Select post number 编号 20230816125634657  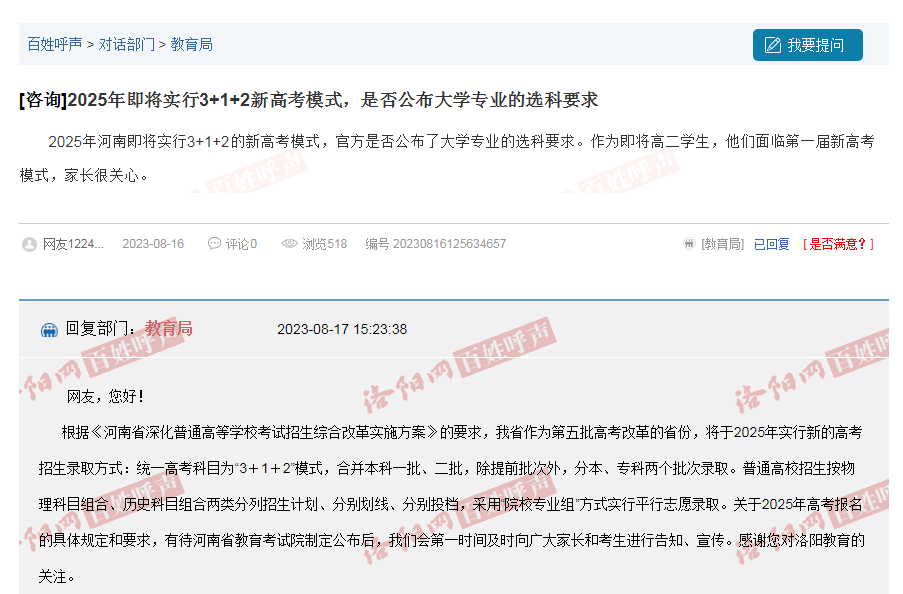[435, 244]
